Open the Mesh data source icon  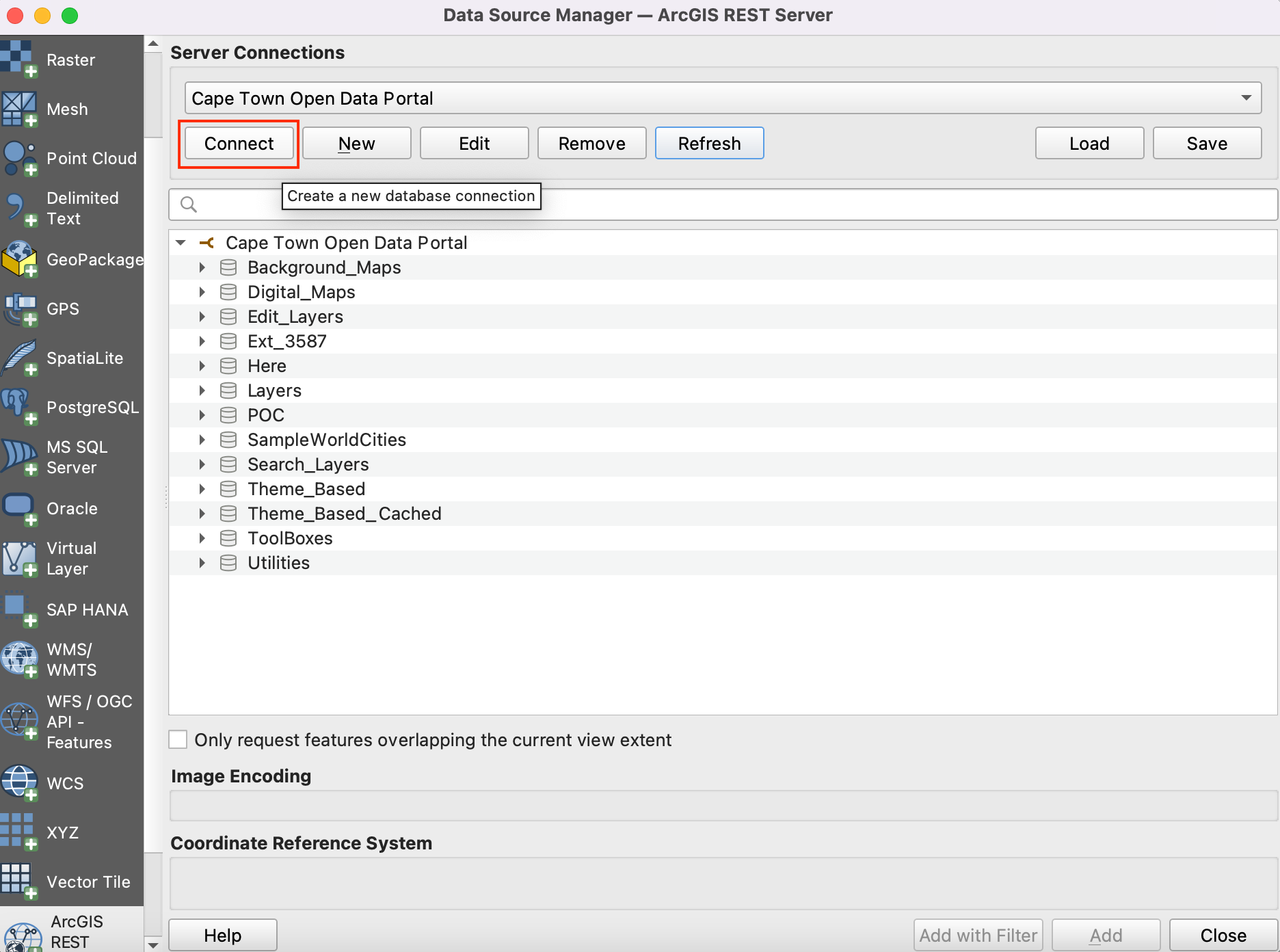[19, 109]
